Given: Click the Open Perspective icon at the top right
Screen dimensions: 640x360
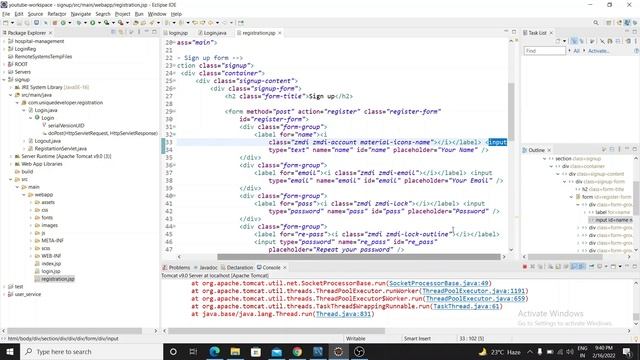Looking at the screenshot, I should tap(609, 23).
